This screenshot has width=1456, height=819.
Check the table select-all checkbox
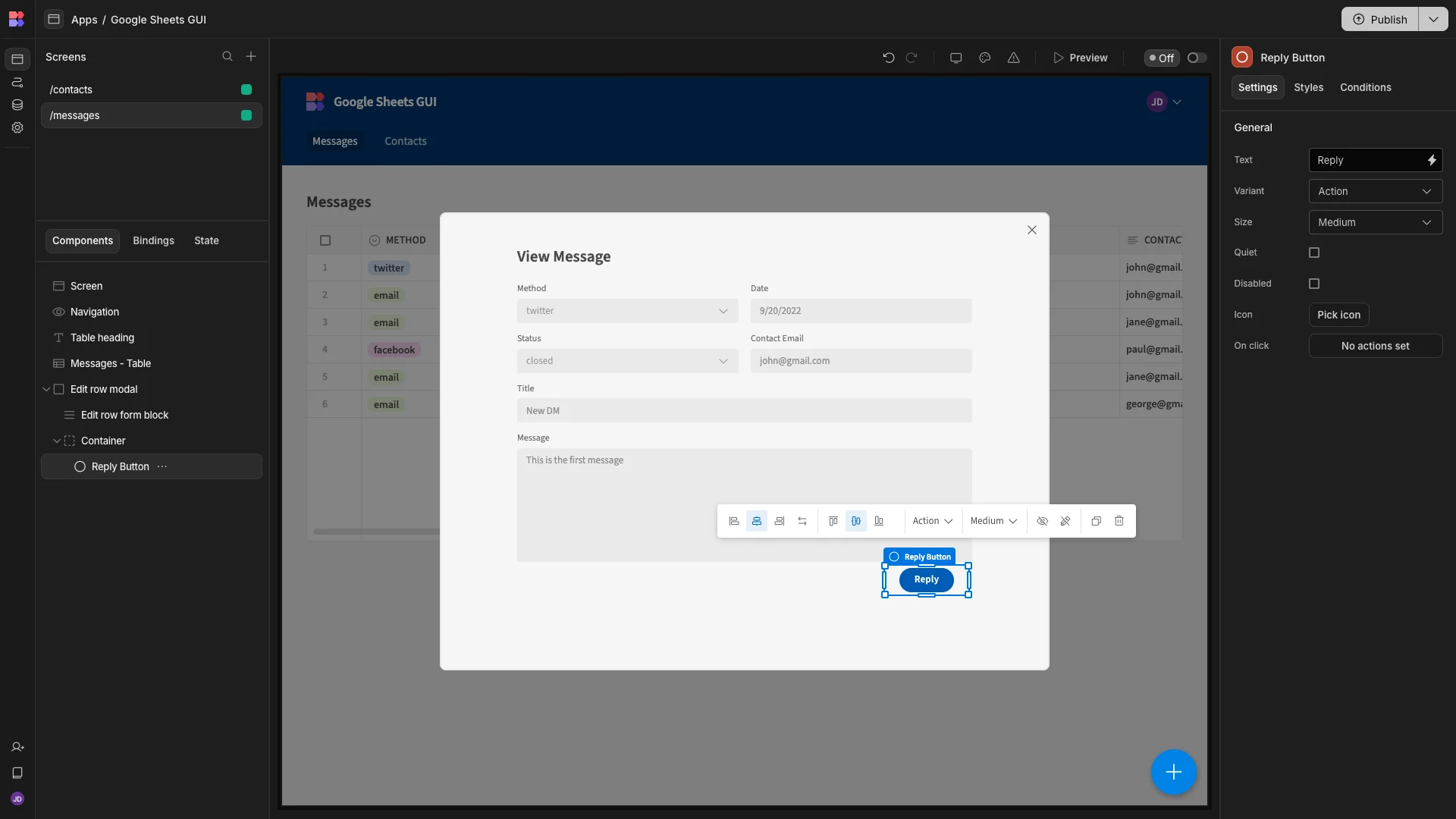(x=325, y=240)
